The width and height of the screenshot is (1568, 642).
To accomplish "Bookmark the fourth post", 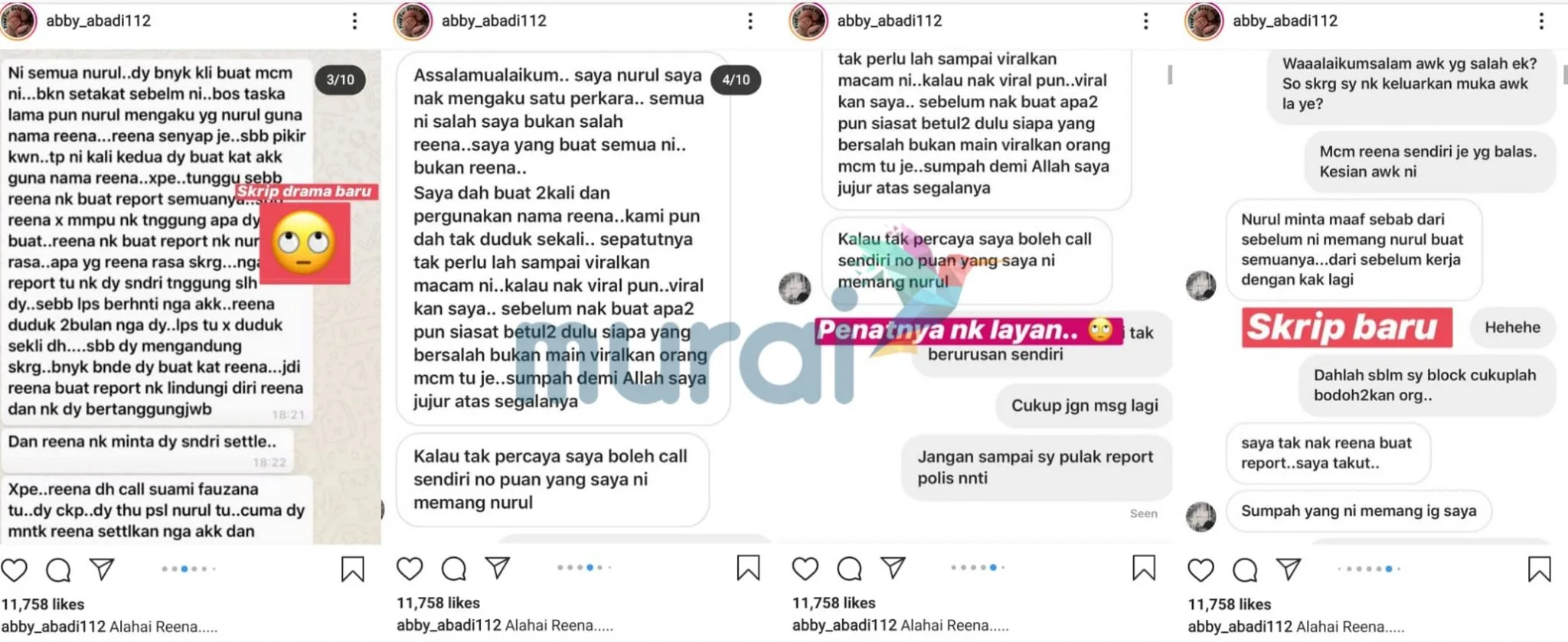I will tap(1539, 569).
